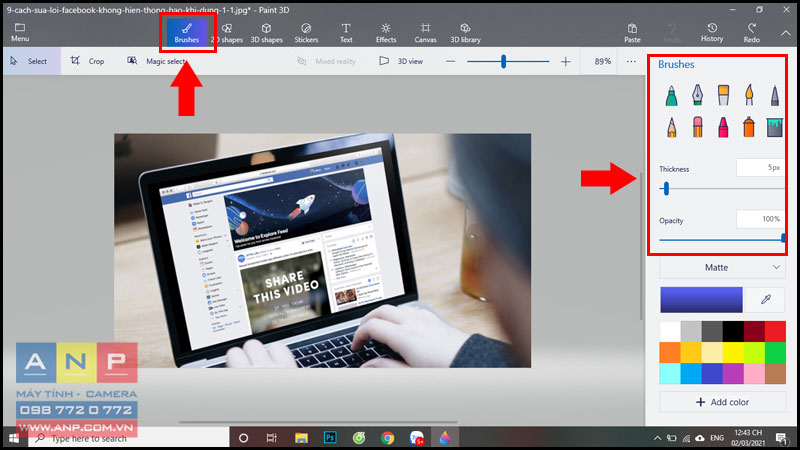This screenshot has height=450, width=800.
Task: Select the Pixel pen tool
Action: [774, 95]
